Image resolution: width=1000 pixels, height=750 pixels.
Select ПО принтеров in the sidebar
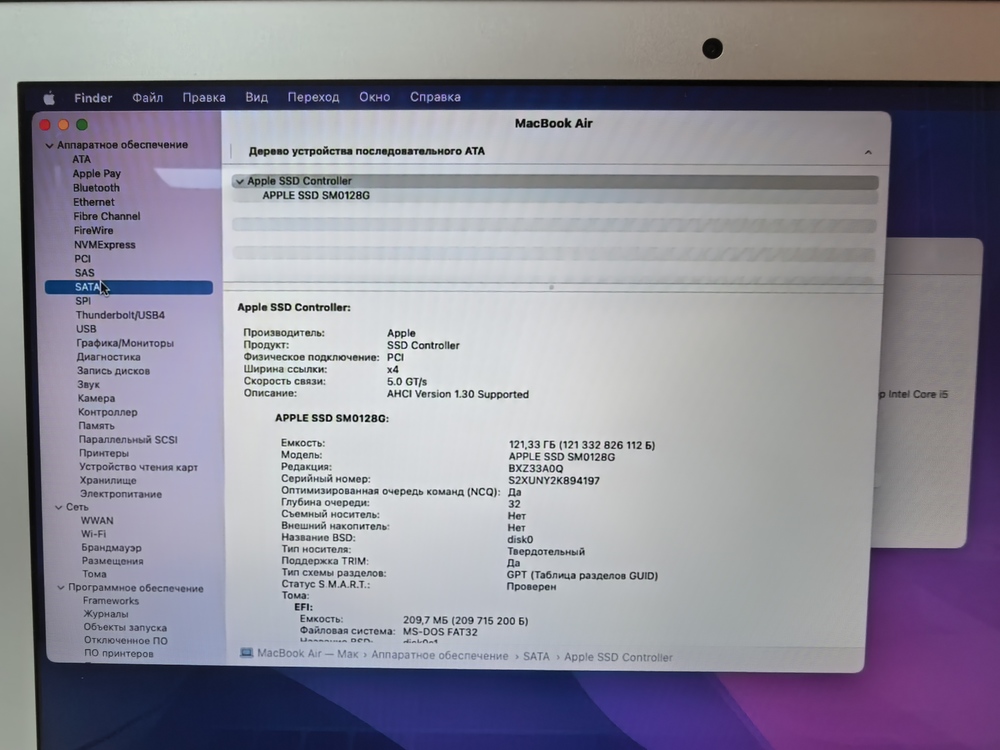point(119,653)
